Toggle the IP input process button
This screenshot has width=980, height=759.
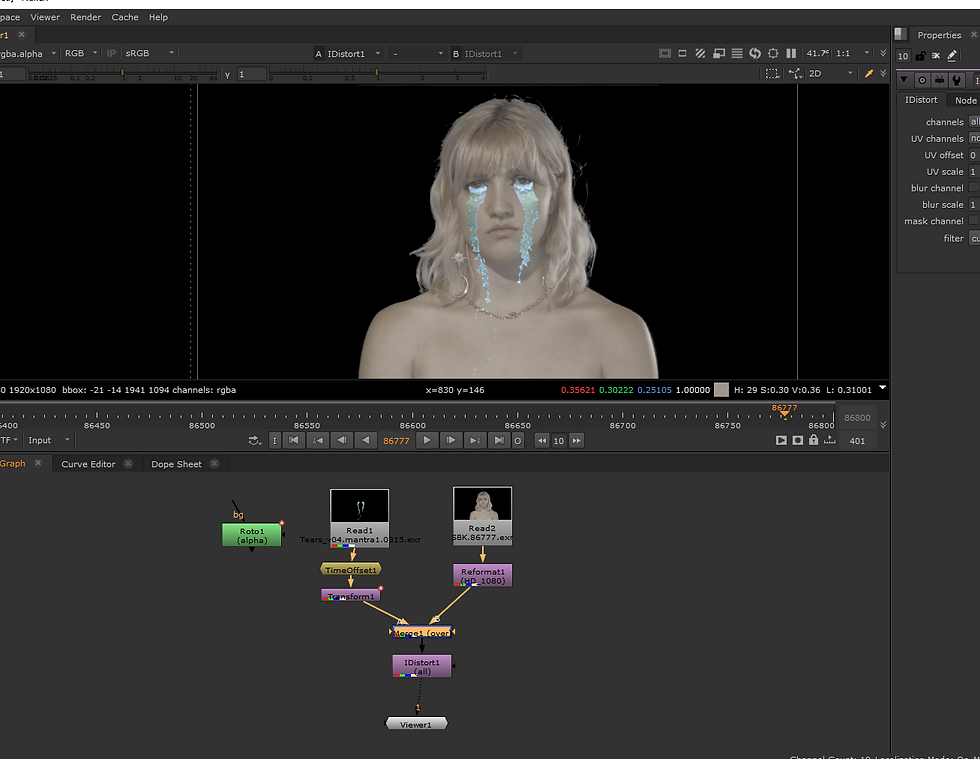(111, 53)
